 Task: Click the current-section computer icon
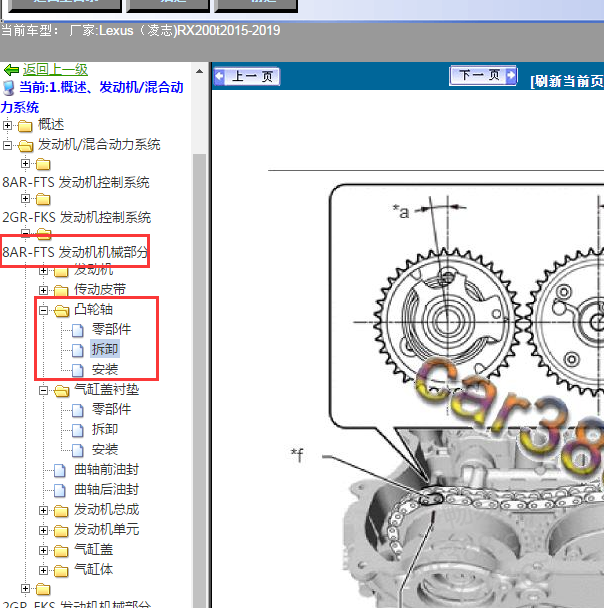tap(9, 88)
